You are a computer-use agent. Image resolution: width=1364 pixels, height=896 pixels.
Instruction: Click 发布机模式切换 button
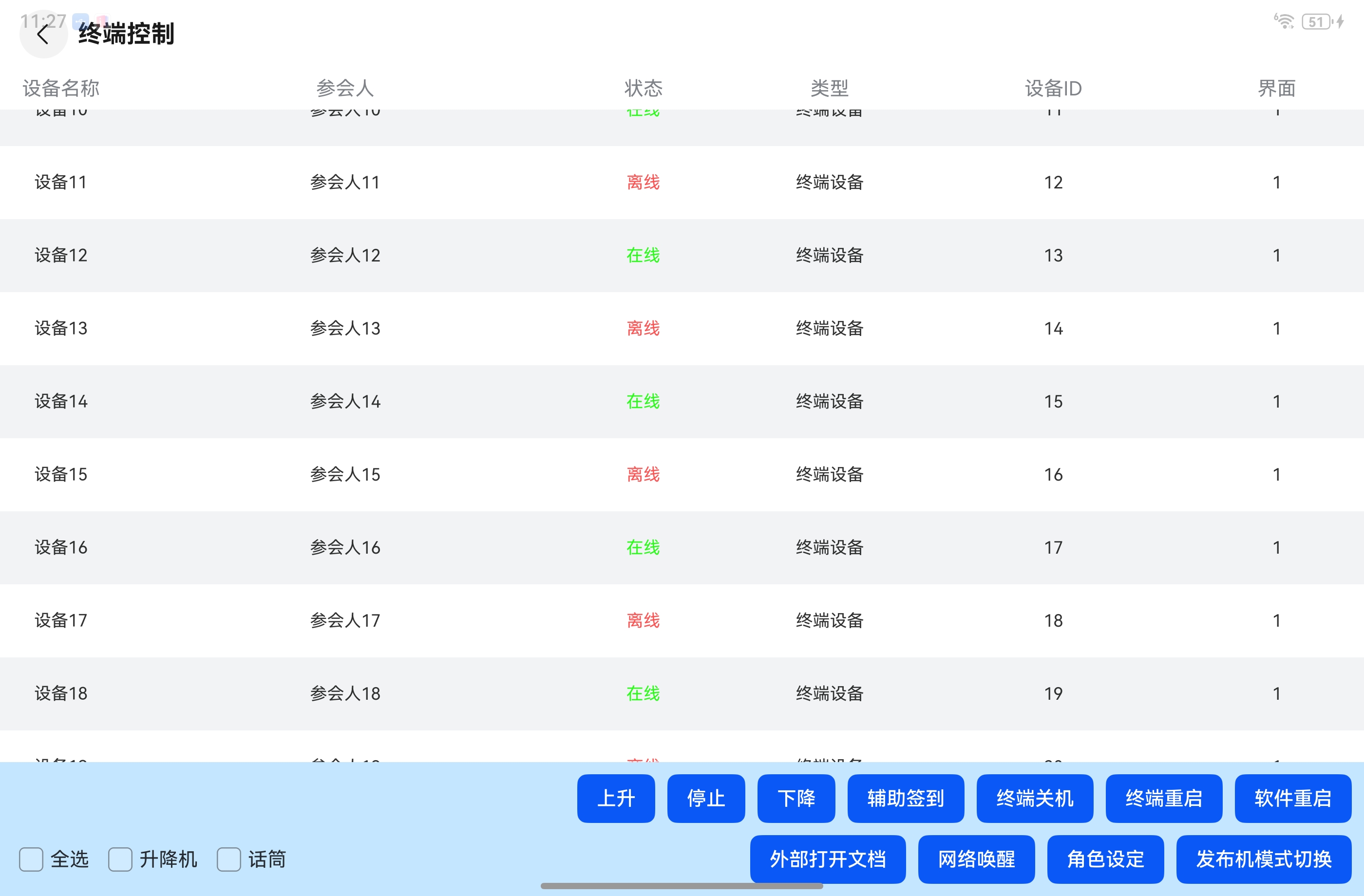pos(1263,859)
